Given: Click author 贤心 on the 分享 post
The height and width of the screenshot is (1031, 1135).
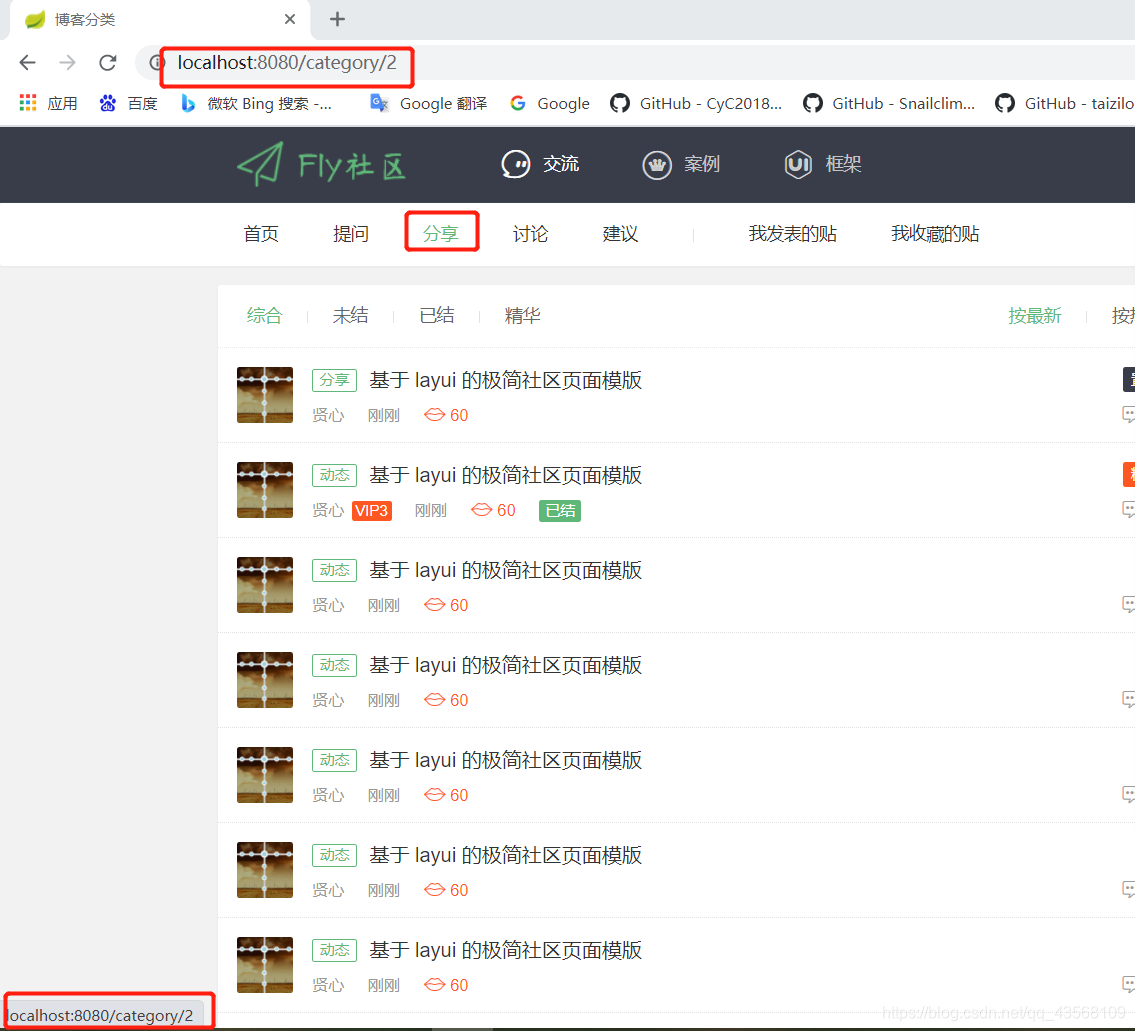Looking at the screenshot, I should coord(328,415).
